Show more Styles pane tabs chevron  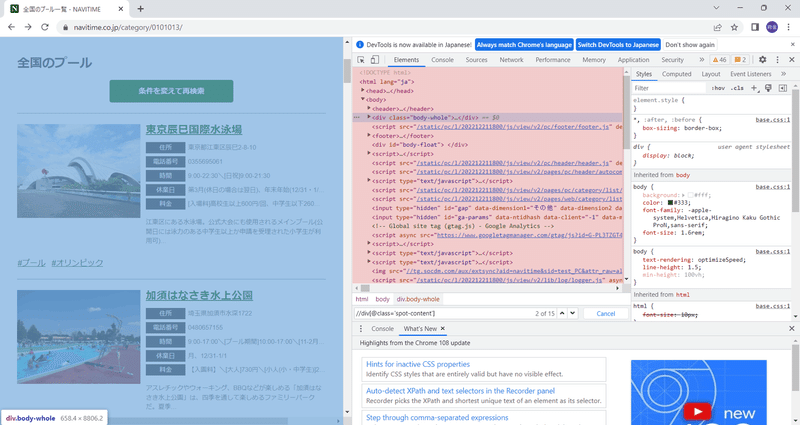[784, 74]
